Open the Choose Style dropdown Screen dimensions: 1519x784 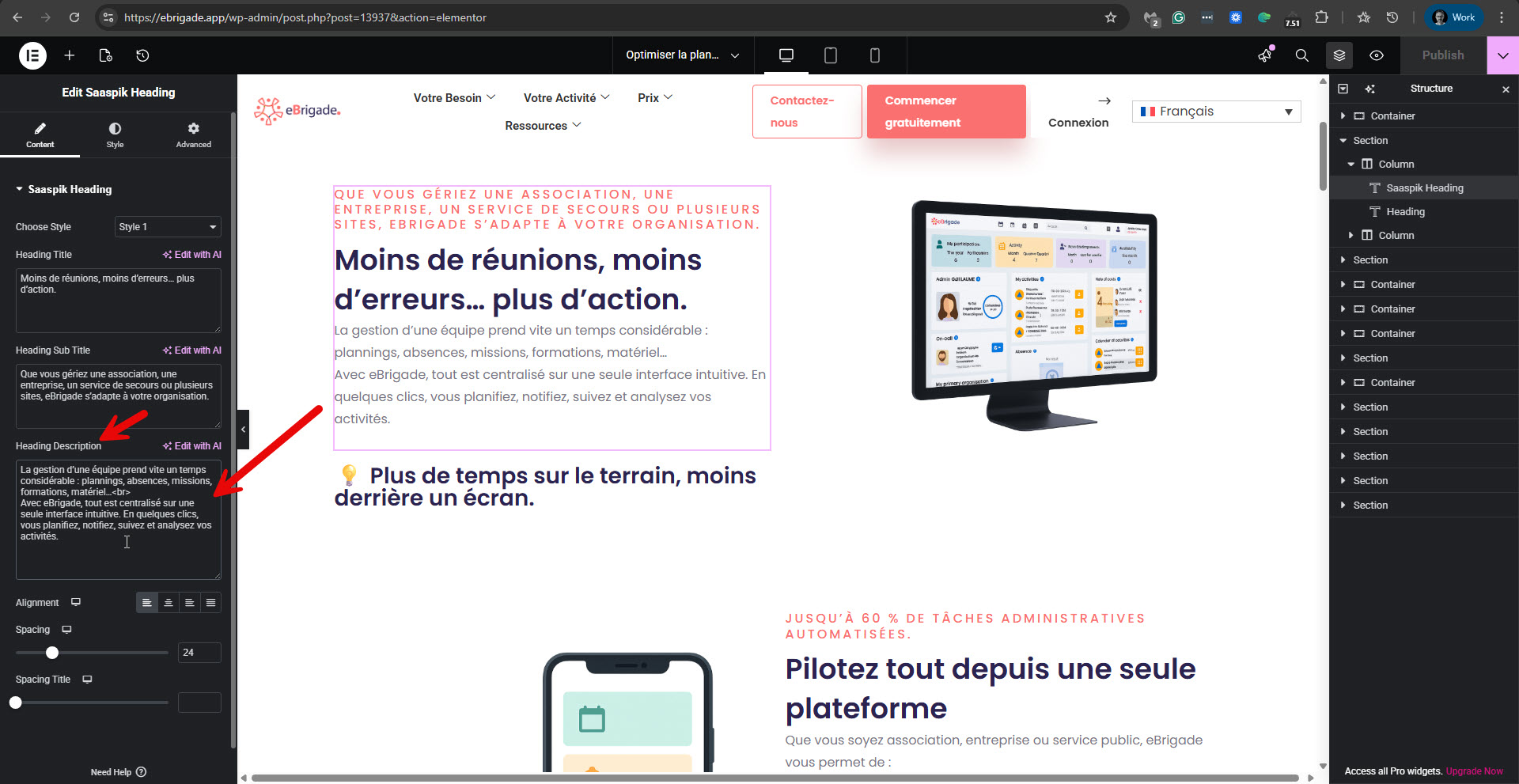tap(168, 227)
